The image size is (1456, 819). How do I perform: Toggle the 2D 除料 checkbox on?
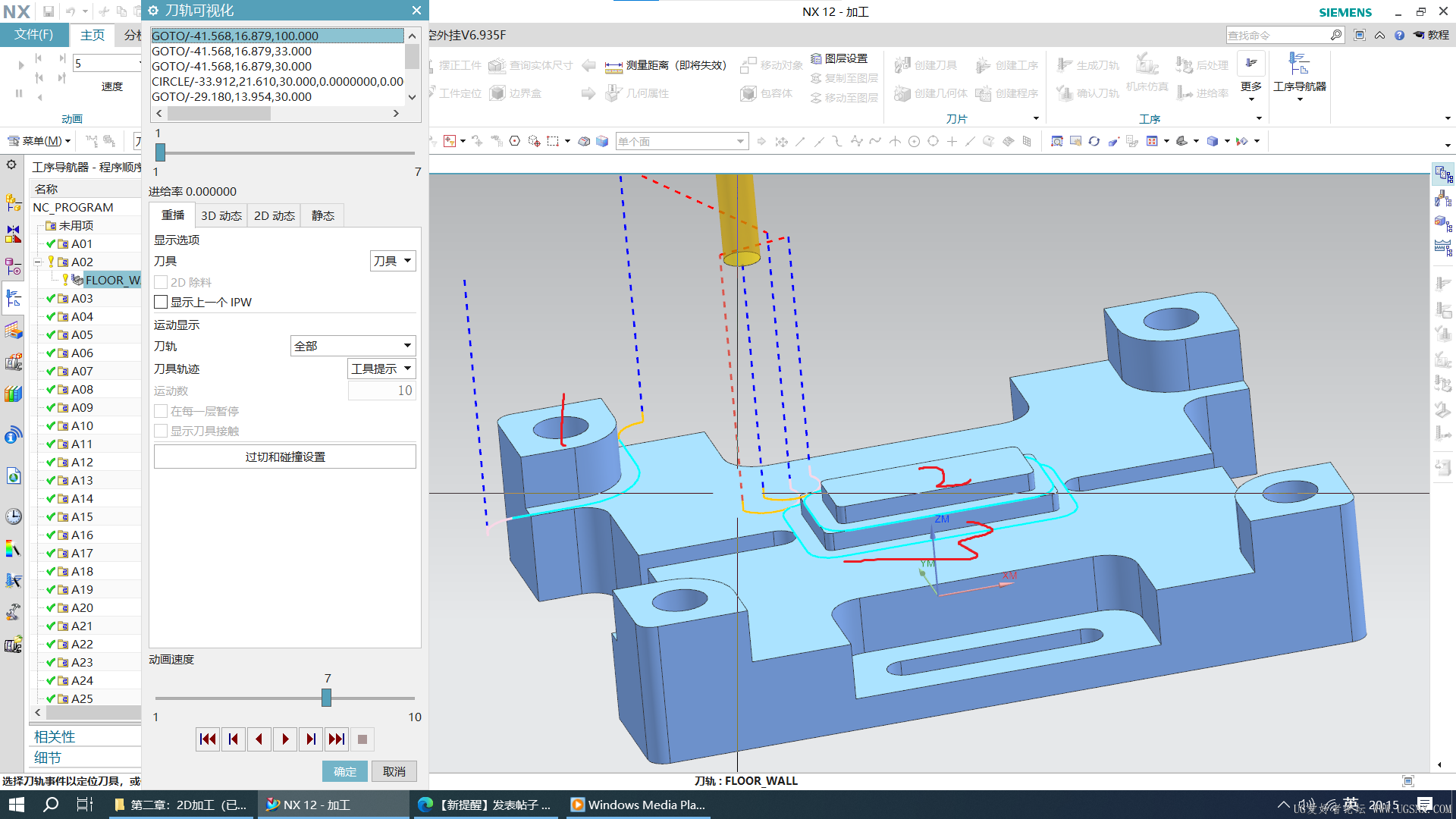coord(161,282)
